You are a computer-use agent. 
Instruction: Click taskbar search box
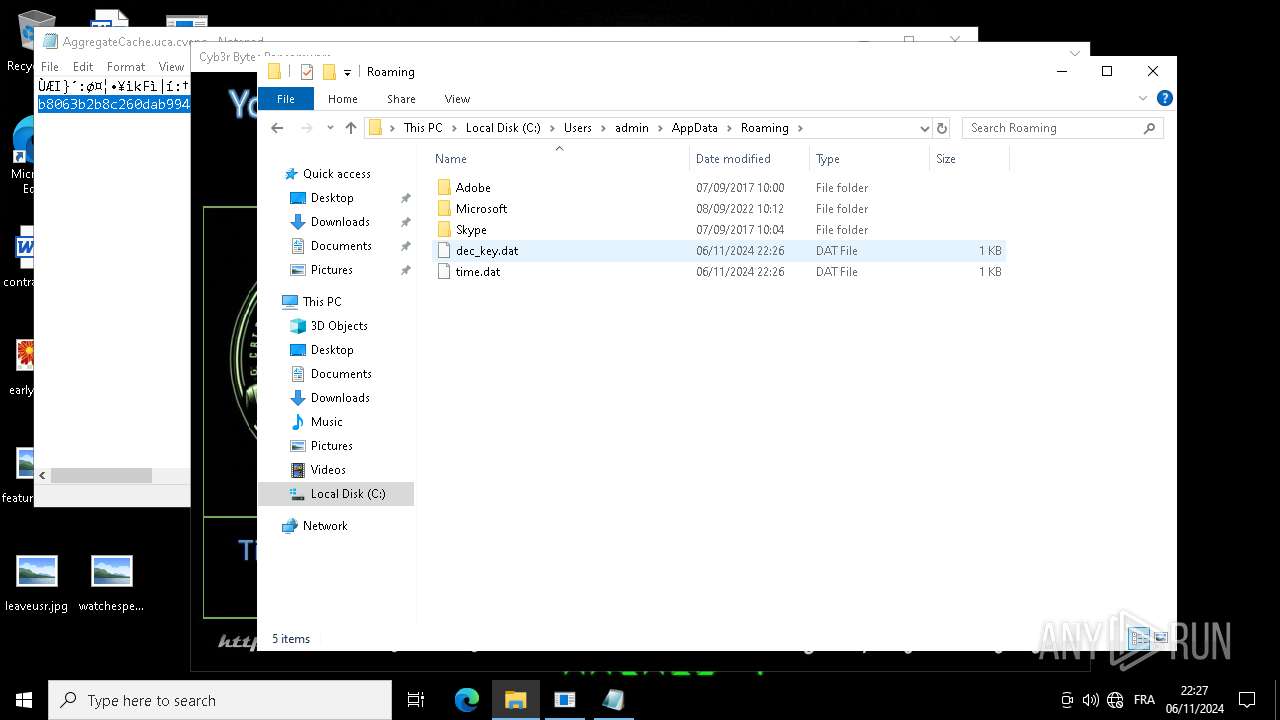click(x=220, y=700)
